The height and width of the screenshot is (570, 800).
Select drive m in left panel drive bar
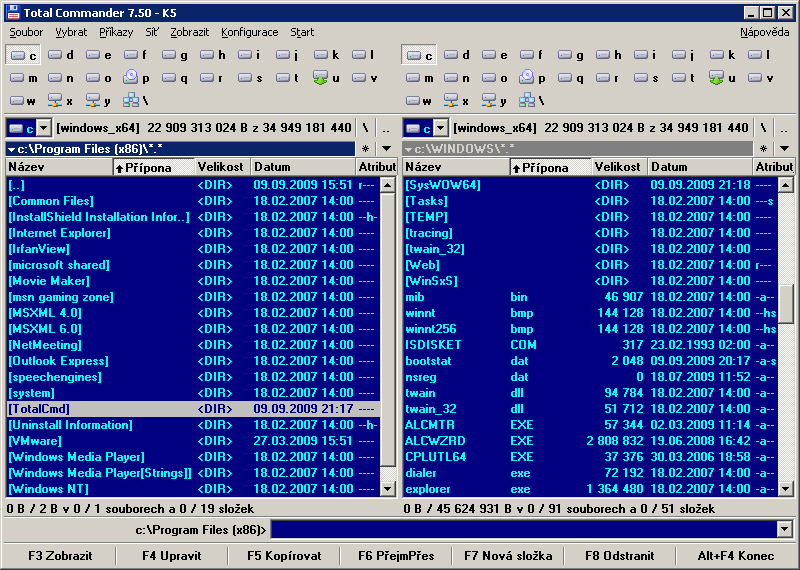[x=23, y=78]
